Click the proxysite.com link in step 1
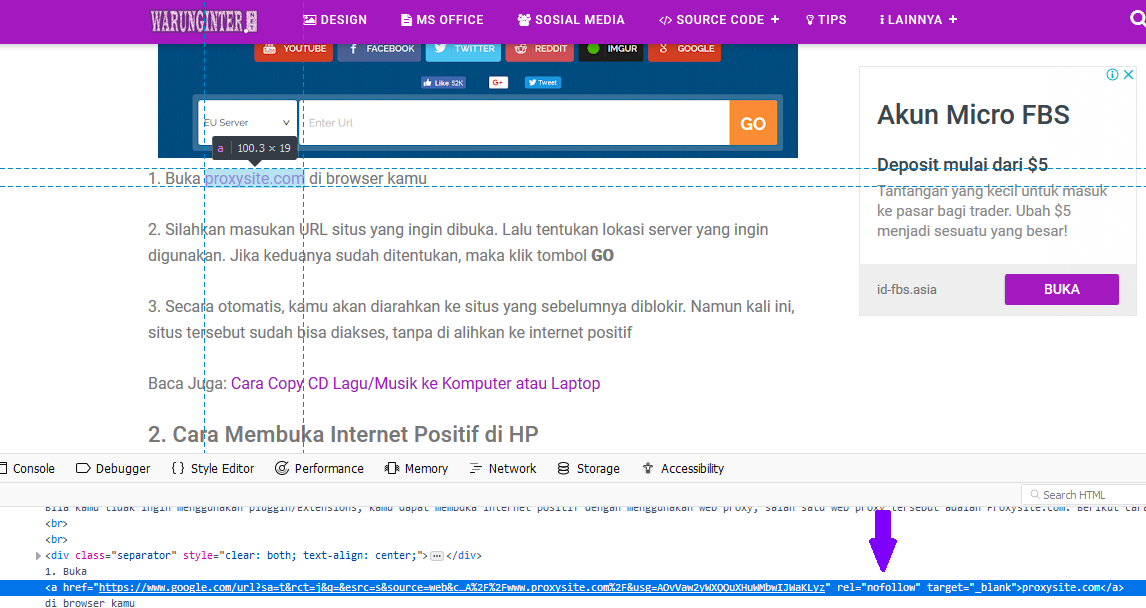The width and height of the screenshot is (1146, 608). [x=254, y=178]
